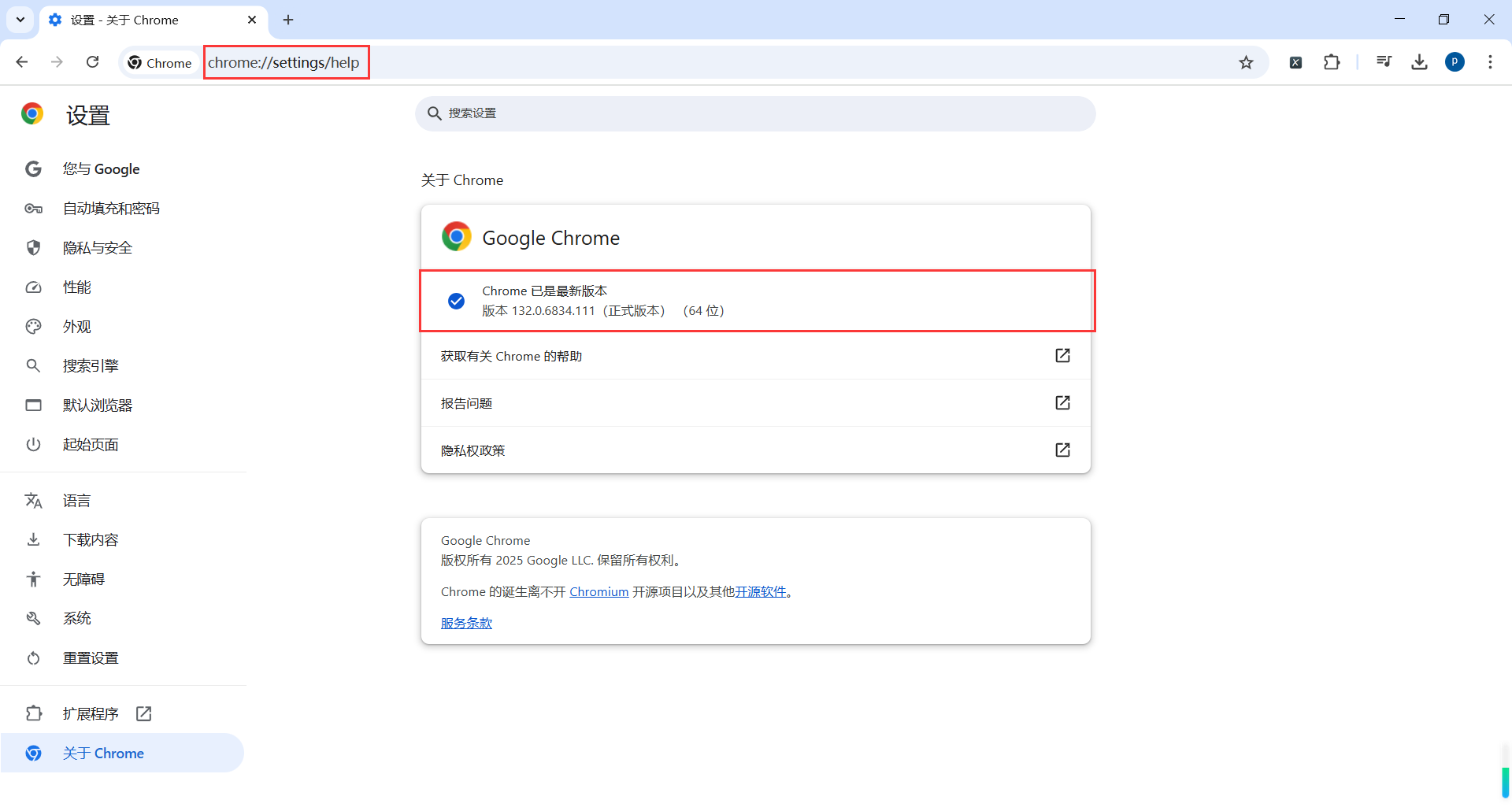The height and width of the screenshot is (811, 1512).
Task: Open the Downloads toolbar icon
Action: [1419, 62]
